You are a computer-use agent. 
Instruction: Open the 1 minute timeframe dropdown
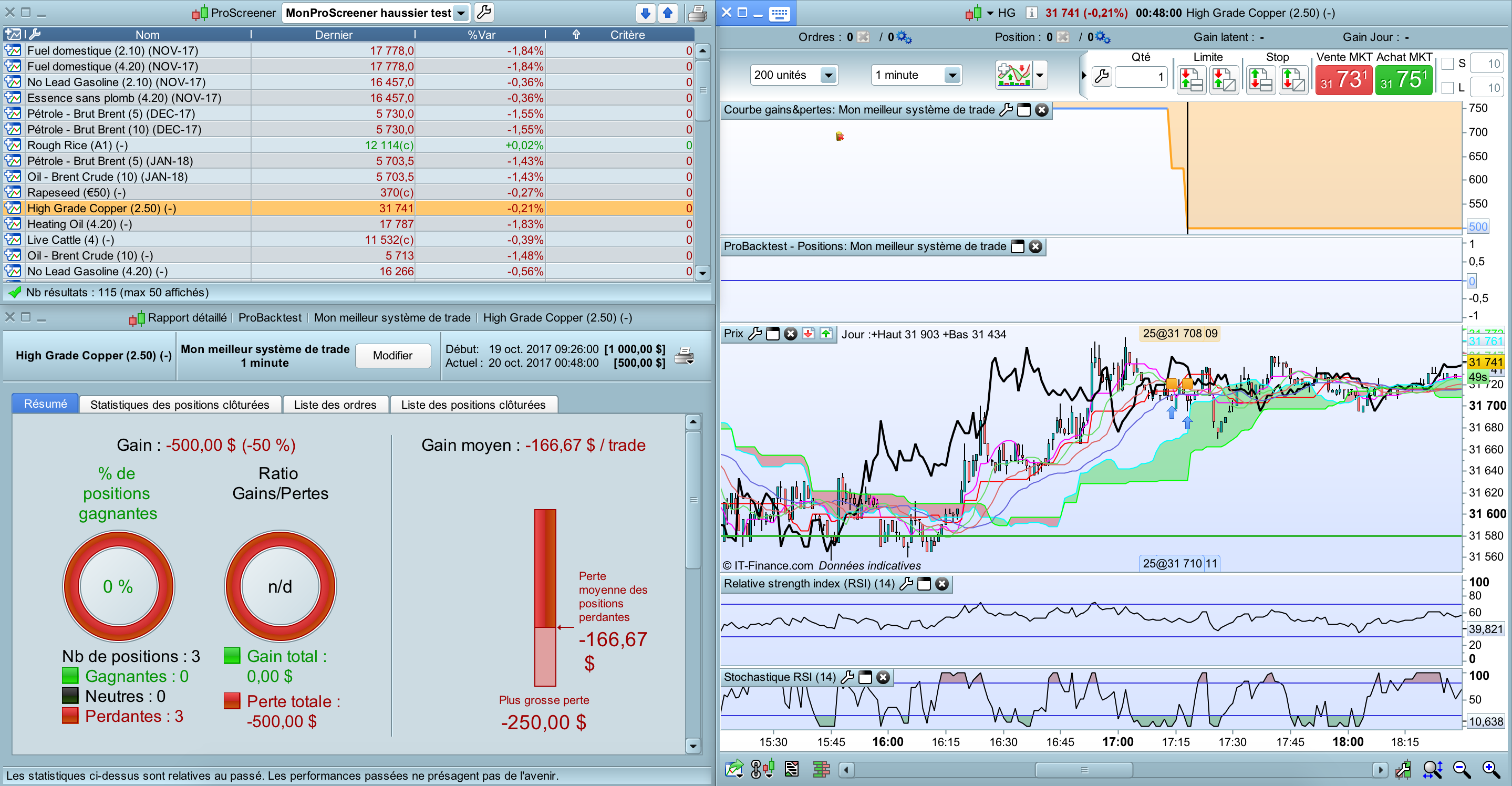[951, 75]
